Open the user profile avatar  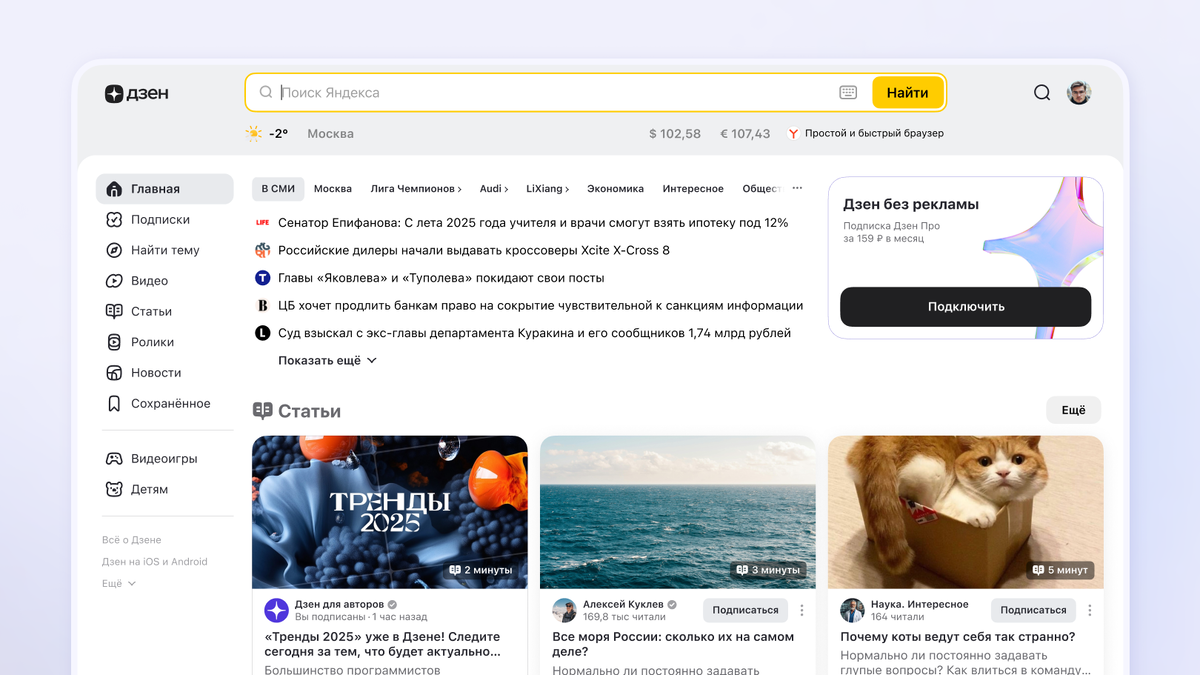1079,93
